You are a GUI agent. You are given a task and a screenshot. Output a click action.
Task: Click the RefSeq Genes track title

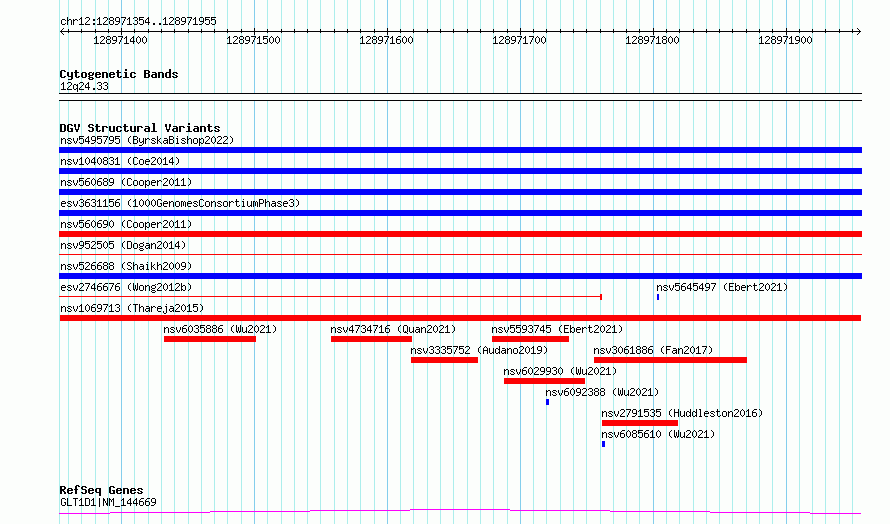pos(101,491)
